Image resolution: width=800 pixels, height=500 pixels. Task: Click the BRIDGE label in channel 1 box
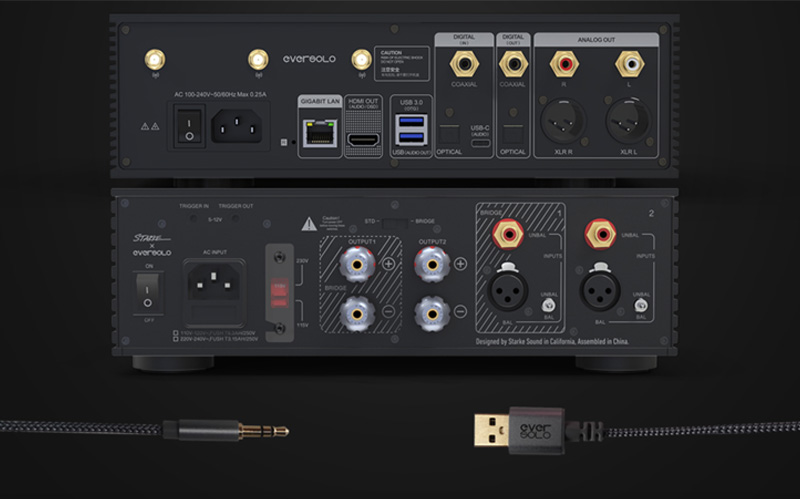pyautogui.click(x=491, y=212)
